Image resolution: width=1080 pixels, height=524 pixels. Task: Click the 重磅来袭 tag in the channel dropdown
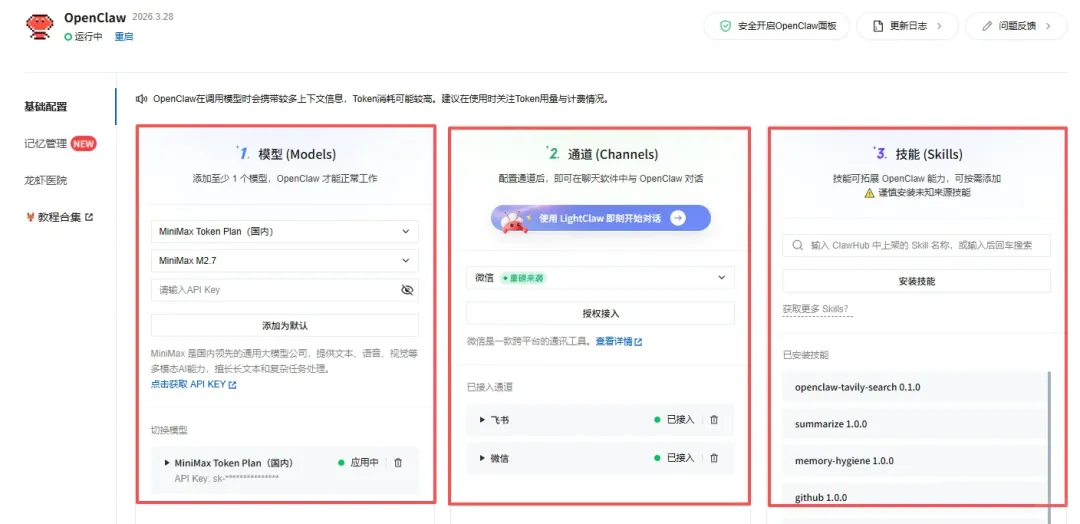pyautogui.click(x=523, y=277)
